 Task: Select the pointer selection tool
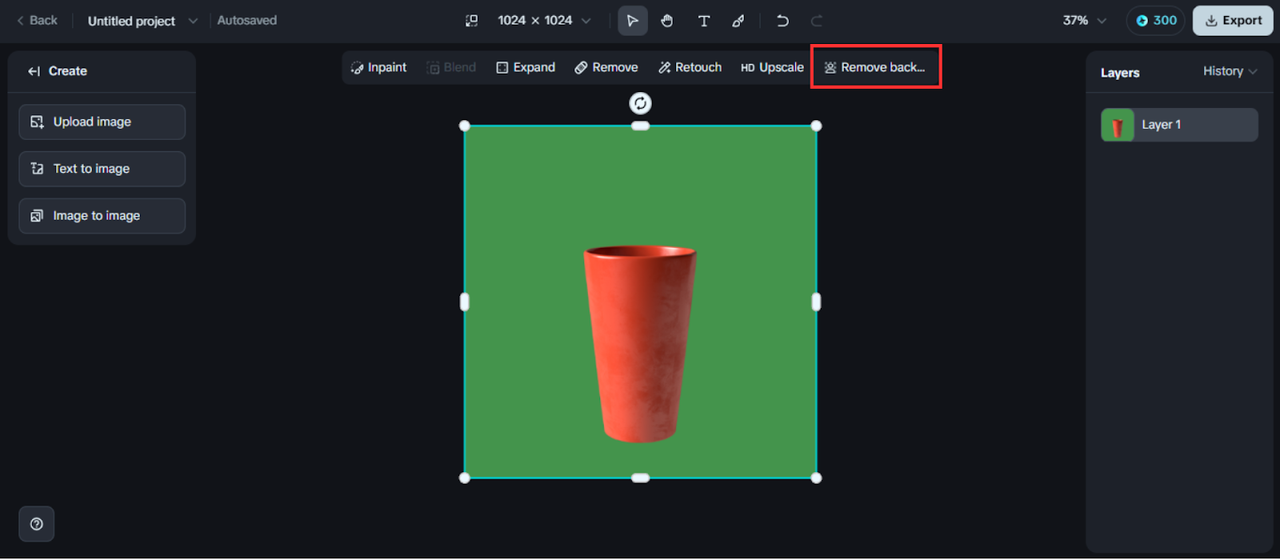pyautogui.click(x=632, y=21)
